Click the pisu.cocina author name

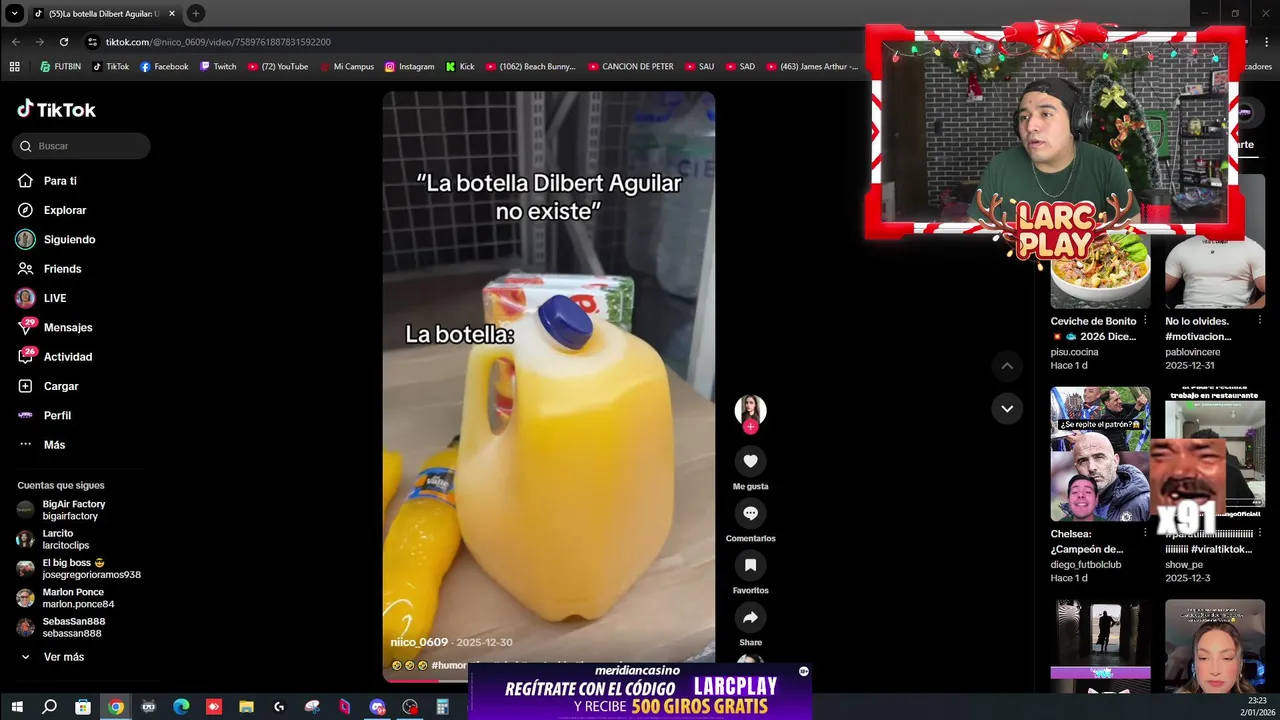[1074, 352]
